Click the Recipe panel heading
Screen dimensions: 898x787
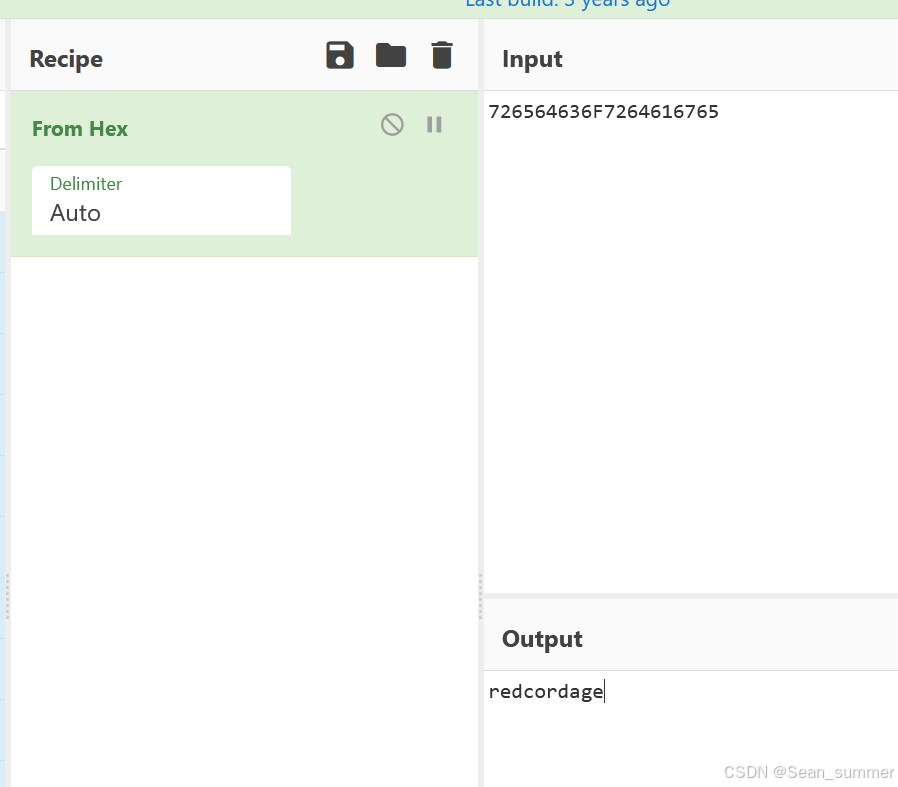[66, 59]
